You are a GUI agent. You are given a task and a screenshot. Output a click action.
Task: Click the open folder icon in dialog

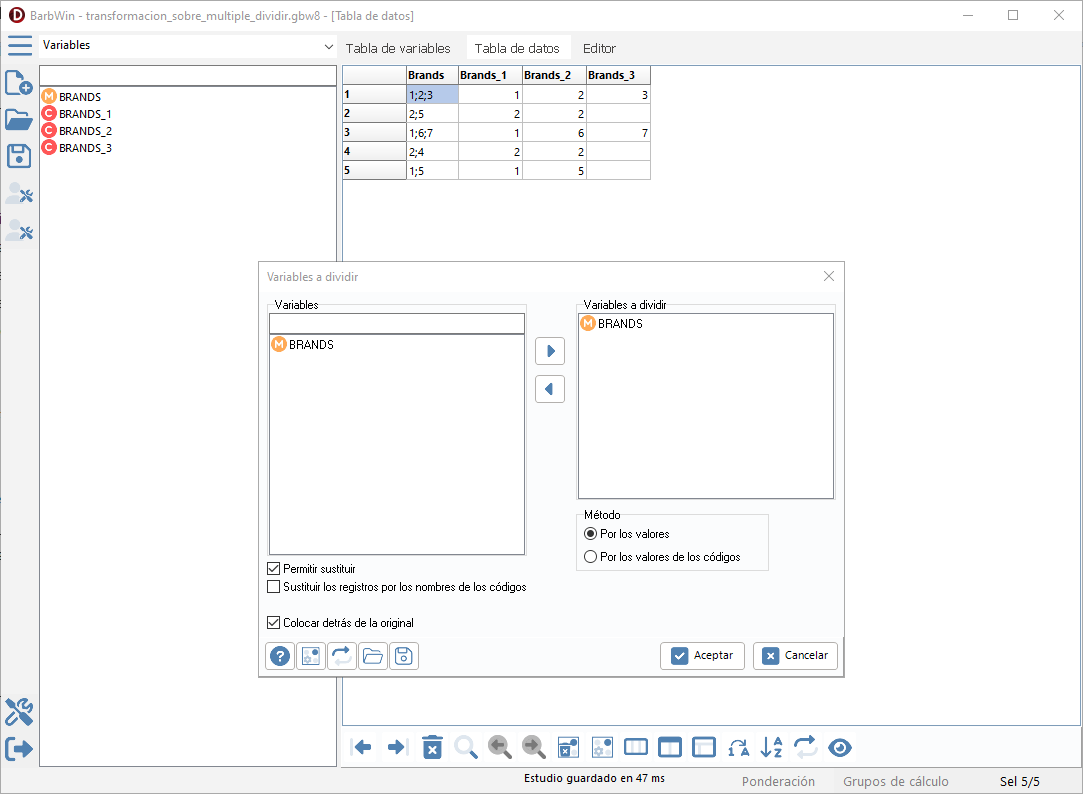(373, 656)
